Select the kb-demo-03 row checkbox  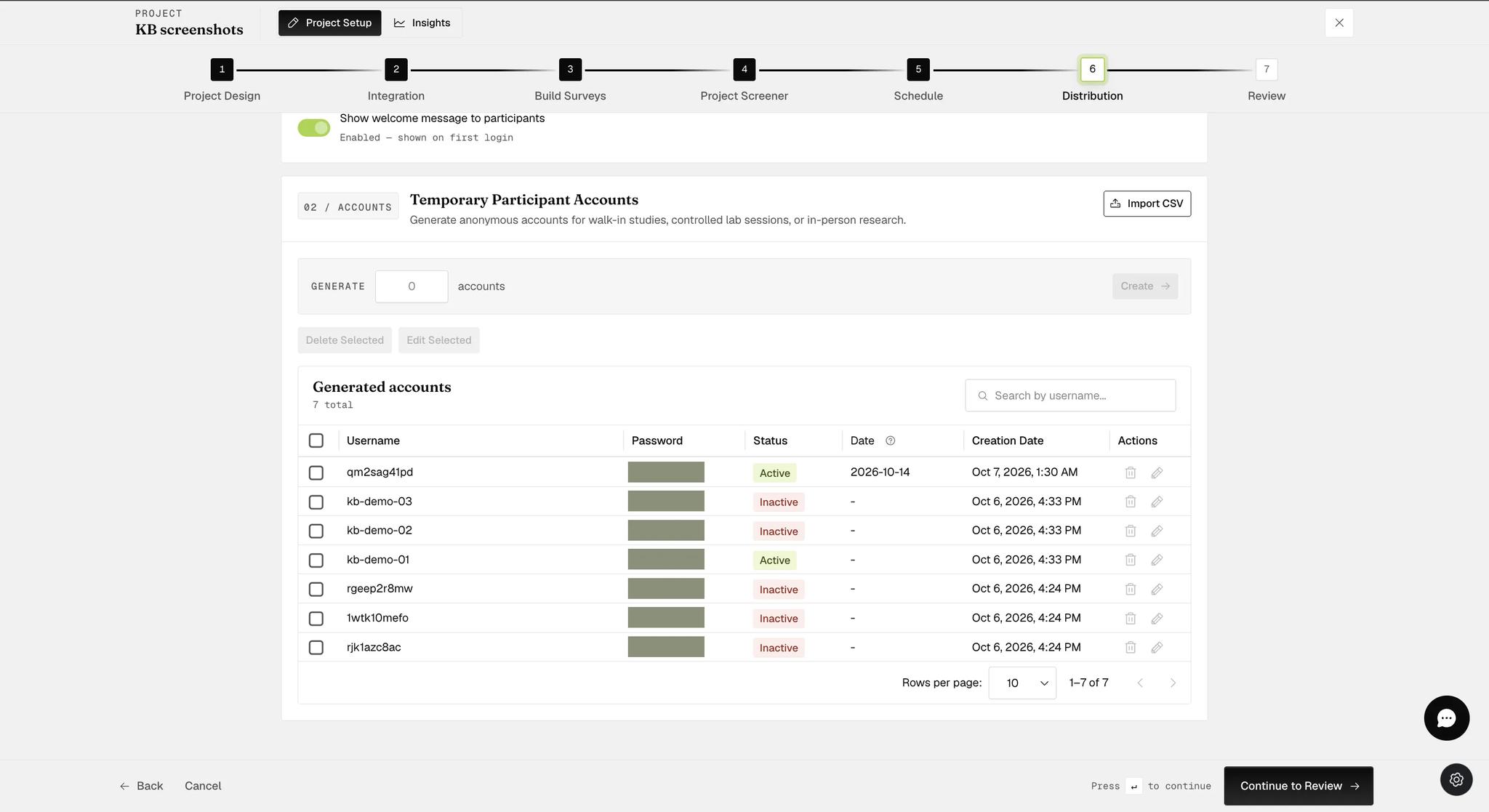316,502
